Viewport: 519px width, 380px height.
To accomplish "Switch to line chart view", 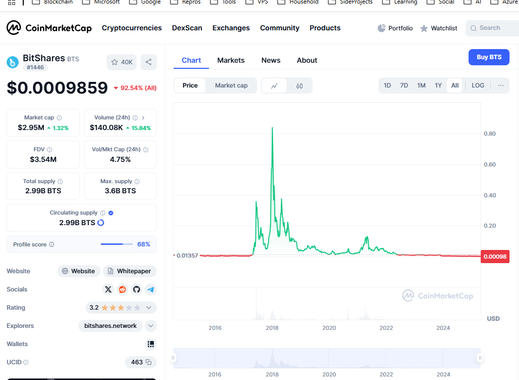I will click(274, 86).
